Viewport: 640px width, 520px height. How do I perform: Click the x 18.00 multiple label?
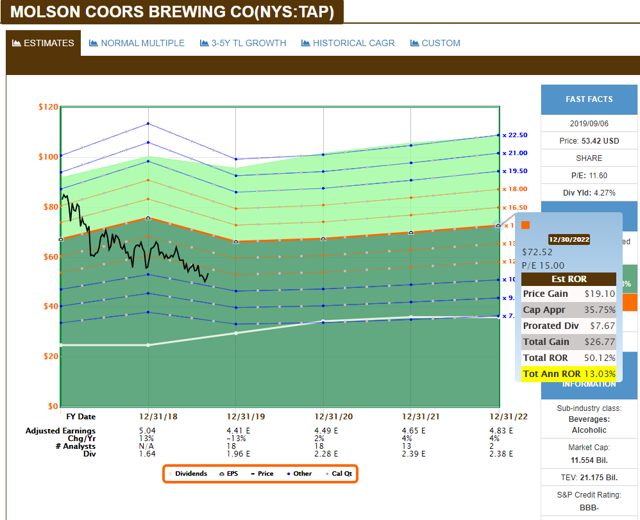pos(515,189)
